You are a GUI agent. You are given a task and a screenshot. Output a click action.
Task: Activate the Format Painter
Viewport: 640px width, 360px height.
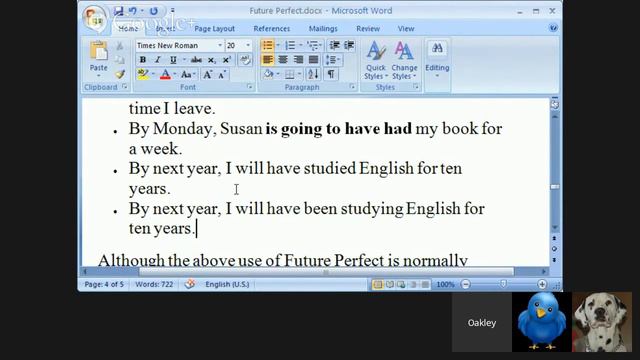point(120,74)
